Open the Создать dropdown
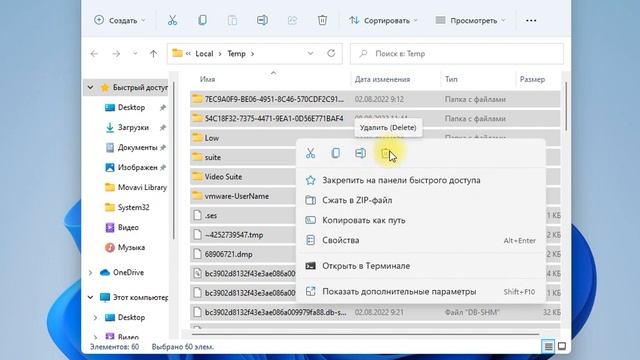This screenshot has height=360, width=640. tap(120, 20)
